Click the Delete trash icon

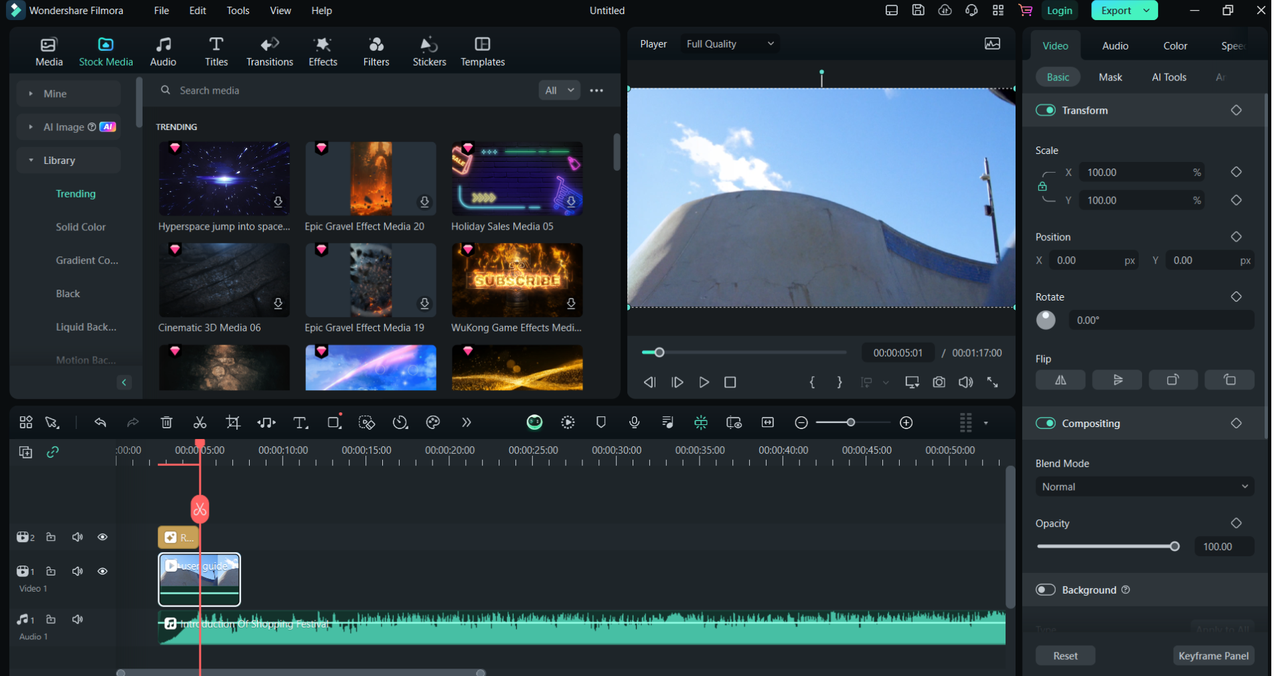click(167, 423)
